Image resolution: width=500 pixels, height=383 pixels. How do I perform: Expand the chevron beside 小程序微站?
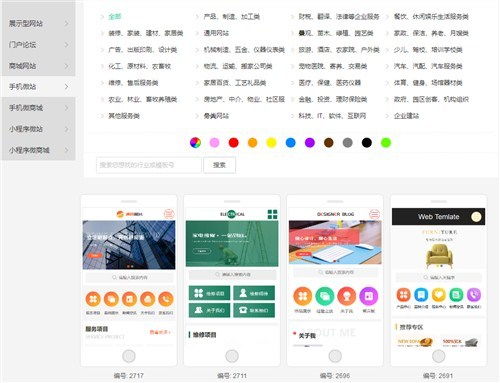point(66,129)
